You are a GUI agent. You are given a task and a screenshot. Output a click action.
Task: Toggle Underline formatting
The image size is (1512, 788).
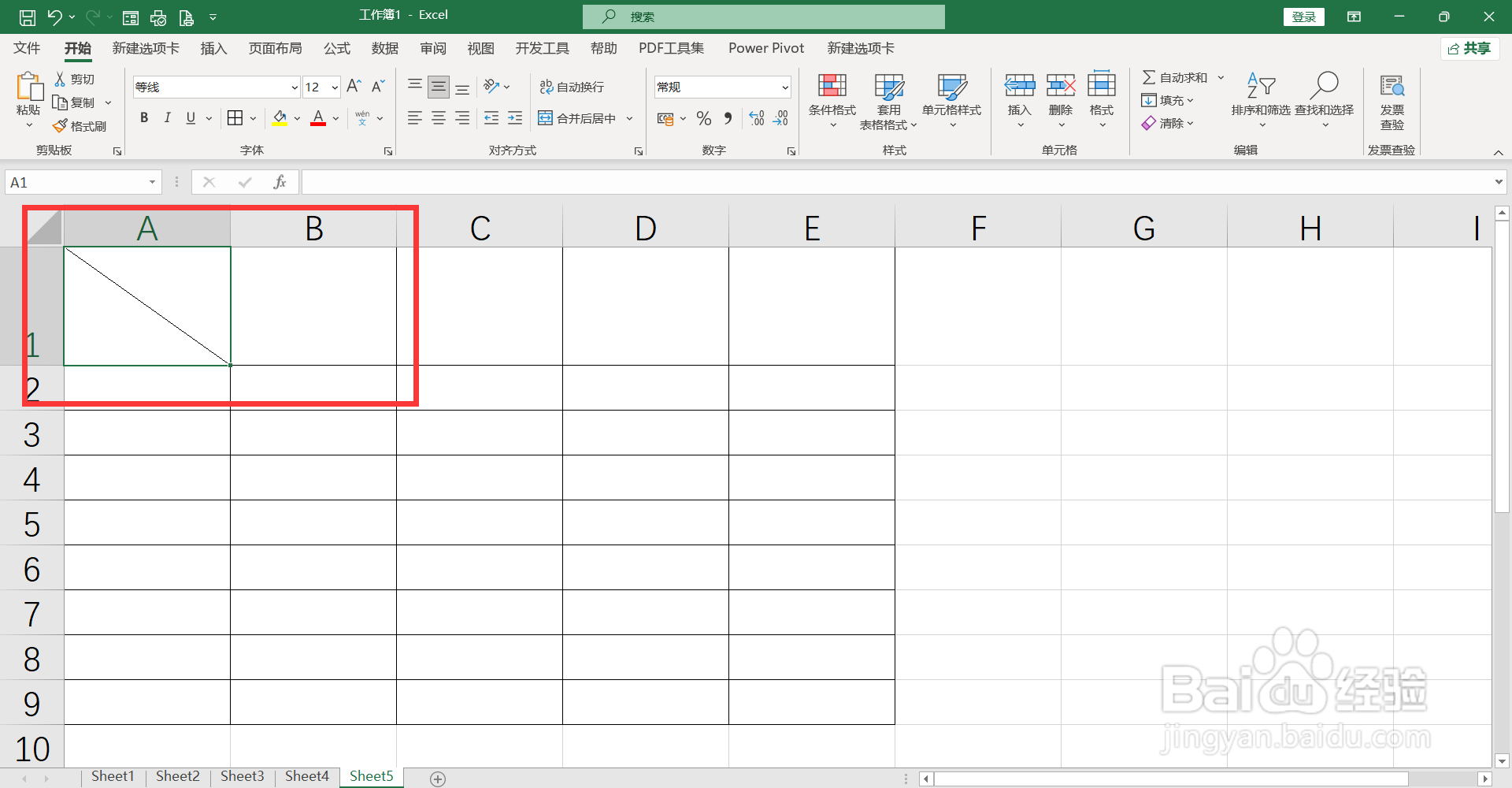[191, 118]
